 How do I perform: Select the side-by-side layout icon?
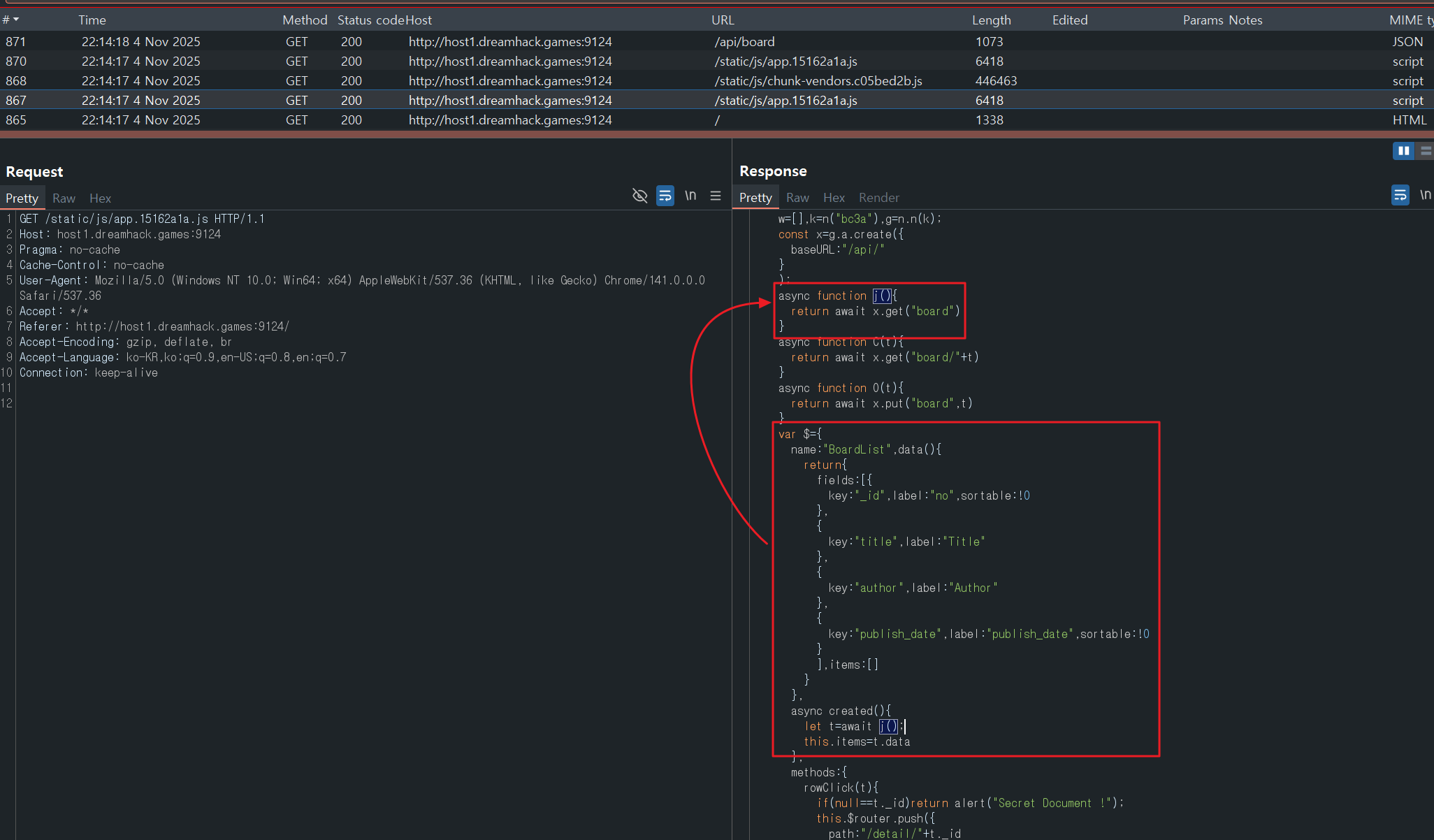(1403, 151)
